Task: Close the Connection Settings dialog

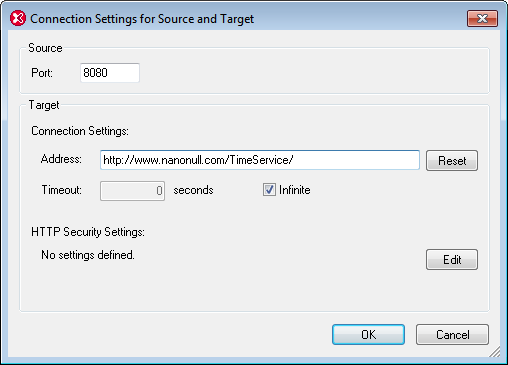Action: (482, 18)
